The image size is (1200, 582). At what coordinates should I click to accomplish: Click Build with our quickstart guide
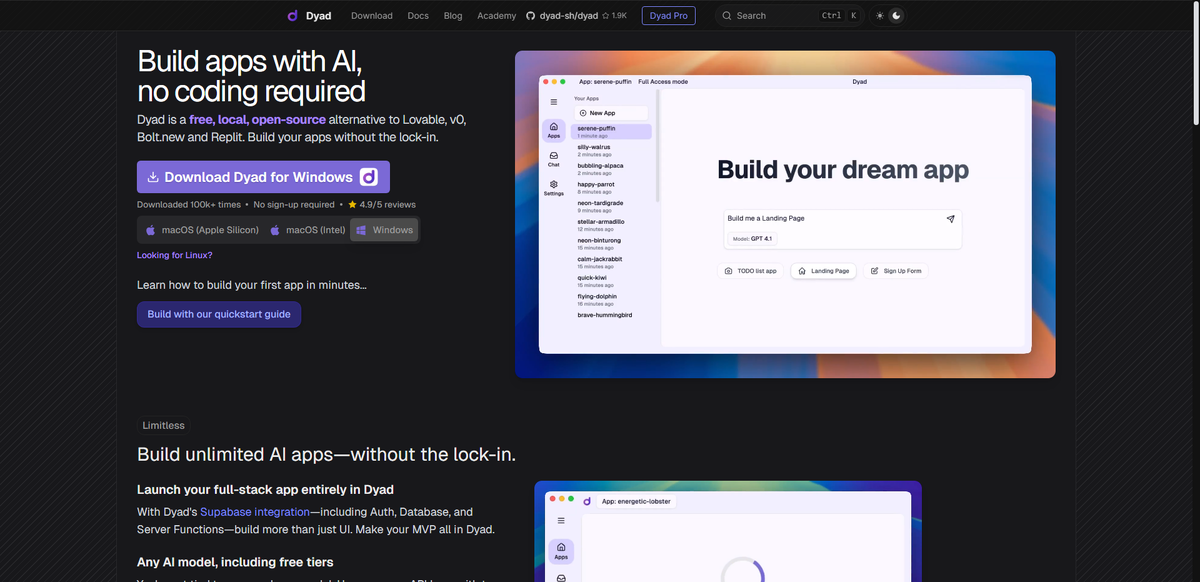219,314
